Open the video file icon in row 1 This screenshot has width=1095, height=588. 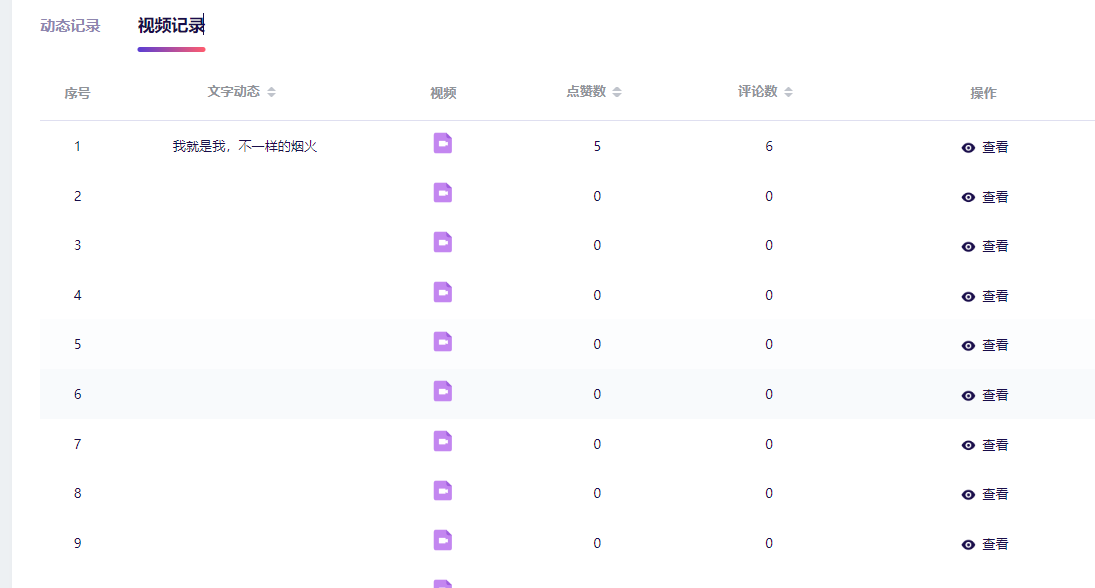pyautogui.click(x=443, y=143)
